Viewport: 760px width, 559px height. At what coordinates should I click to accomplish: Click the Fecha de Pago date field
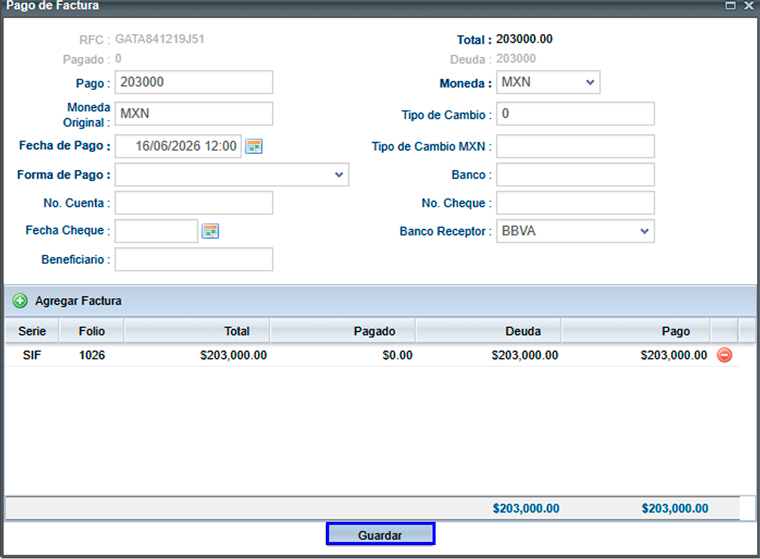178,146
